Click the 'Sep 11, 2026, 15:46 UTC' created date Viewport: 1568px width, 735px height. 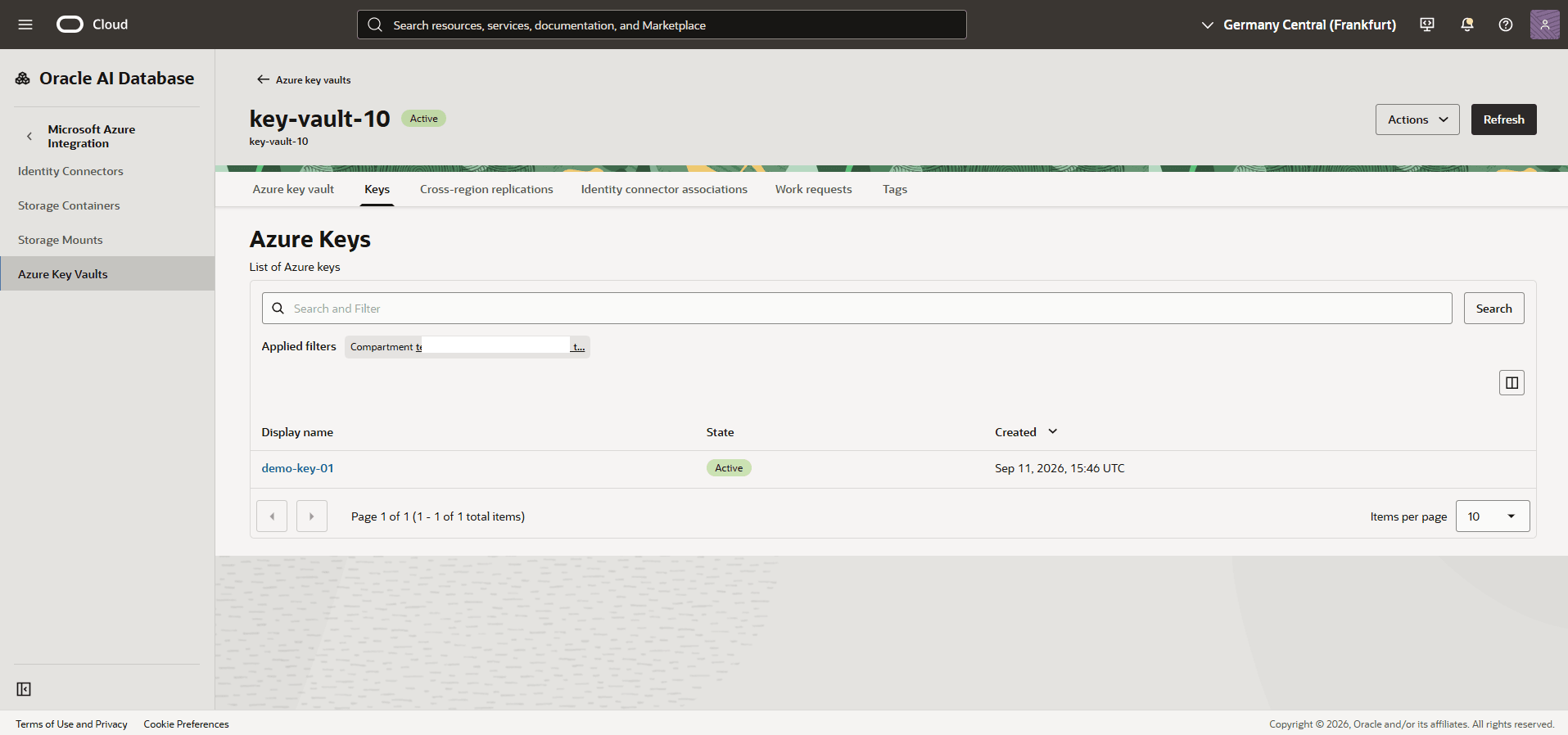click(x=1060, y=468)
